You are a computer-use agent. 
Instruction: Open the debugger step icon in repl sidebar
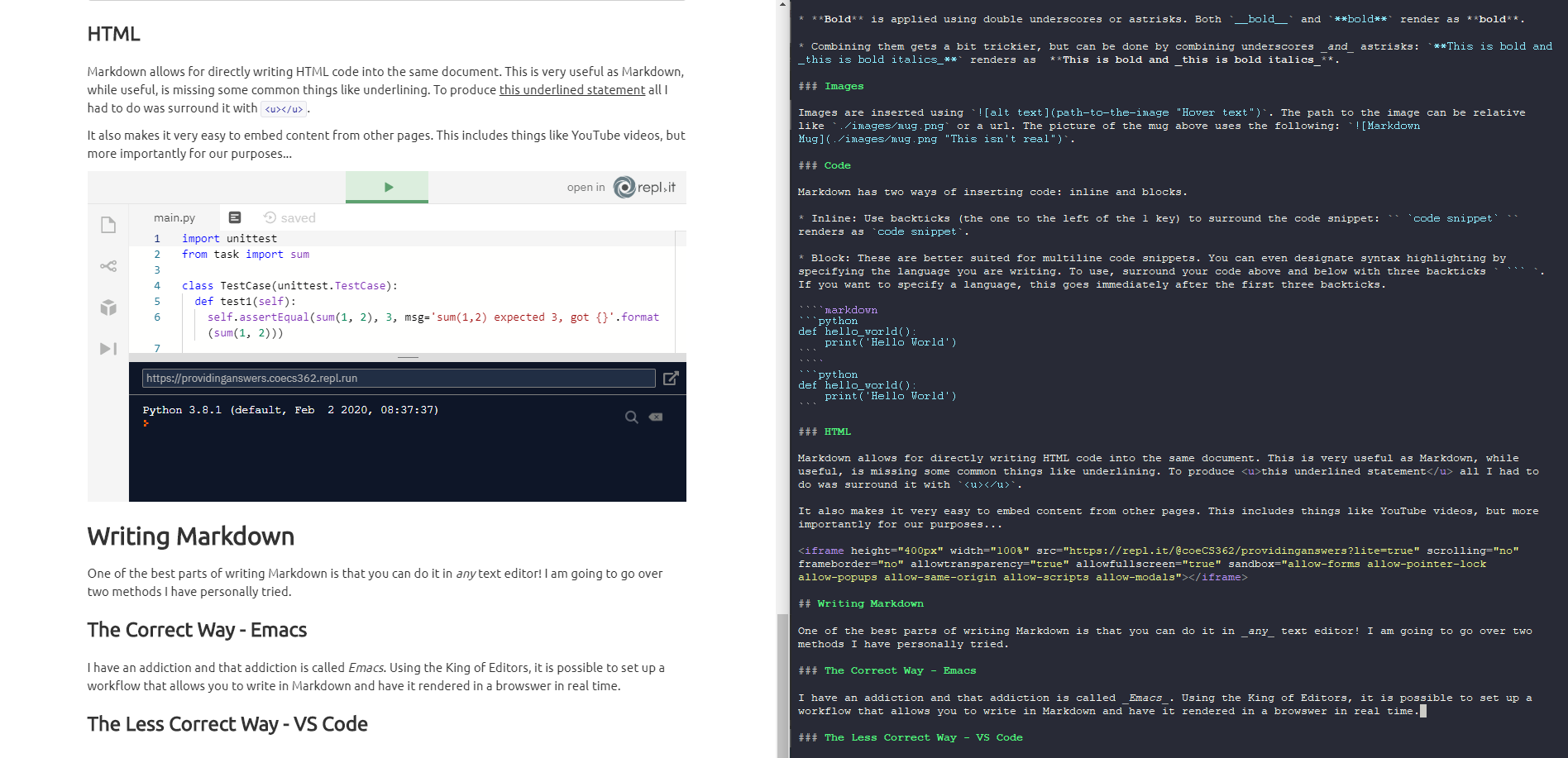(108, 349)
